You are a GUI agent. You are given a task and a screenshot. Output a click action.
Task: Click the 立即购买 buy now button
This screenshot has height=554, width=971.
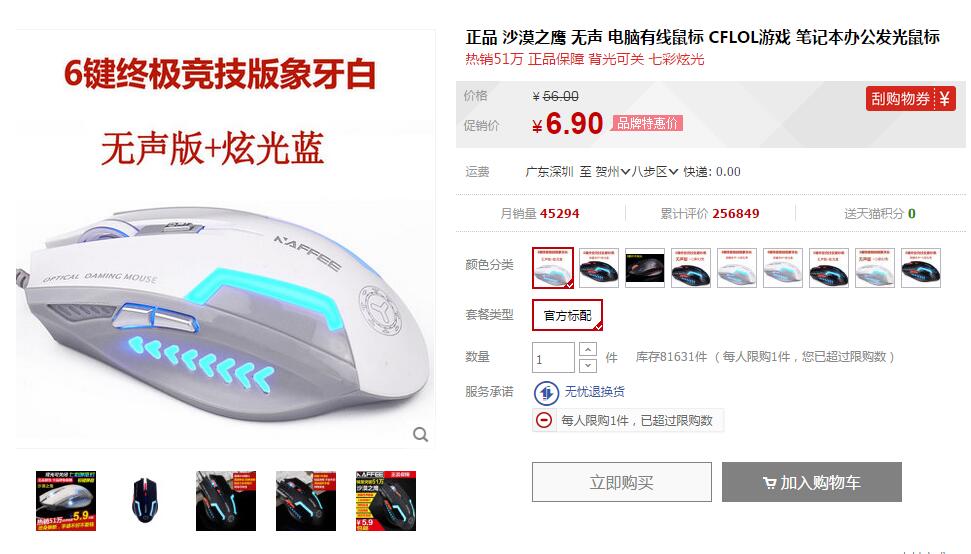(622, 482)
